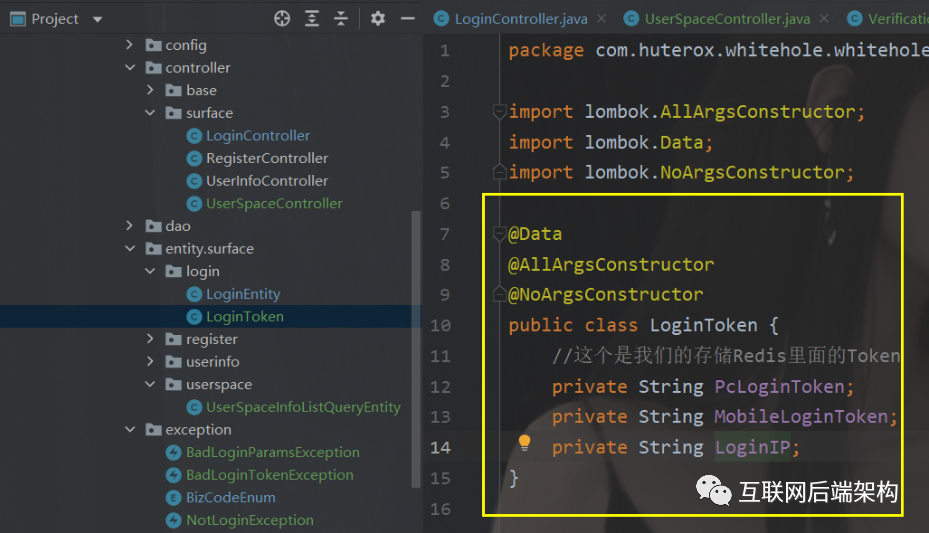
Task: Click the Collapse All icon in Project toolbar
Action: [341, 19]
